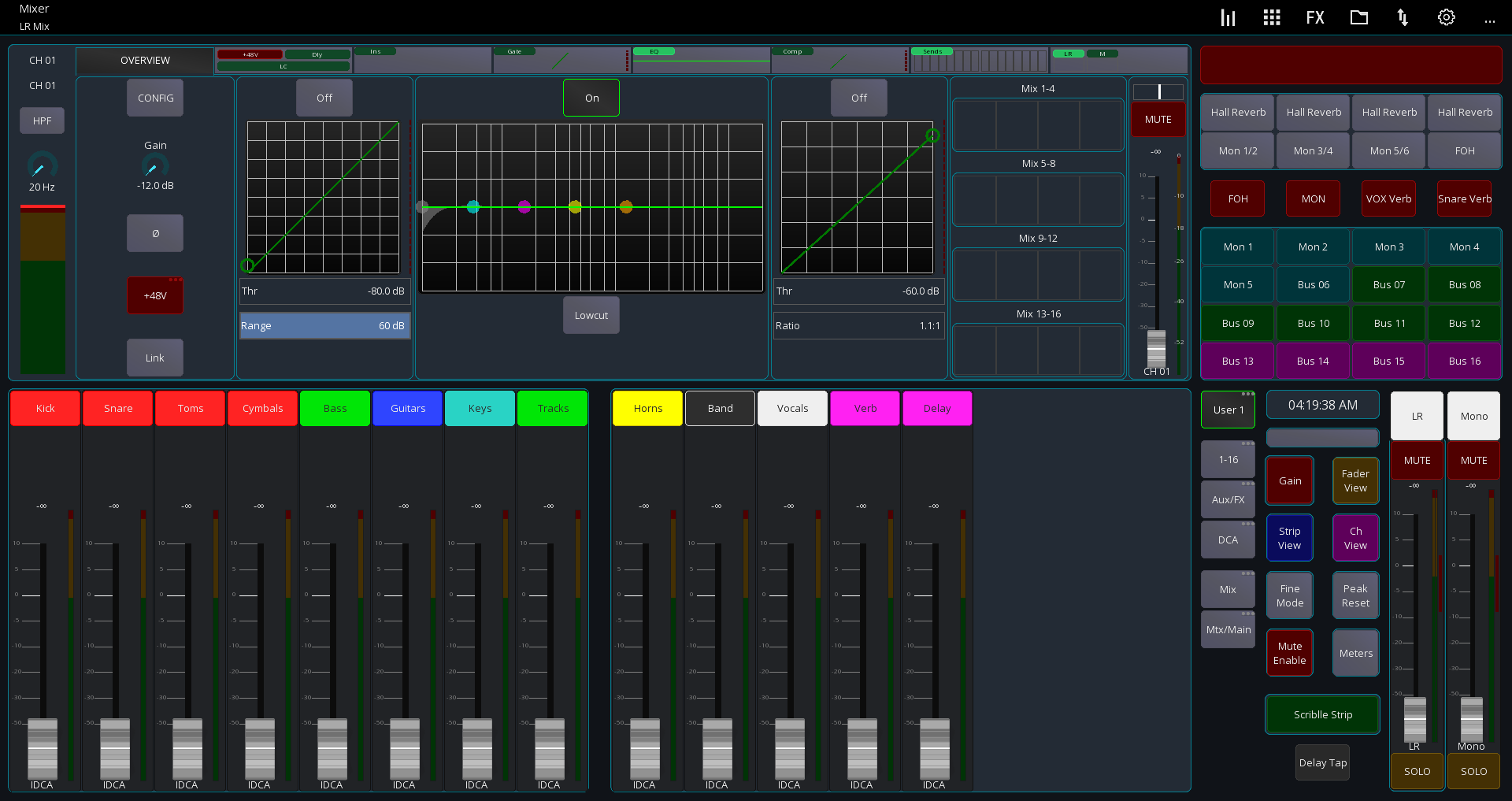The height and width of the screenshot is (801, 1512).
Task: Click the gate Range 60 dB slider
Action: pyautogui.click(x=324, y=325)
